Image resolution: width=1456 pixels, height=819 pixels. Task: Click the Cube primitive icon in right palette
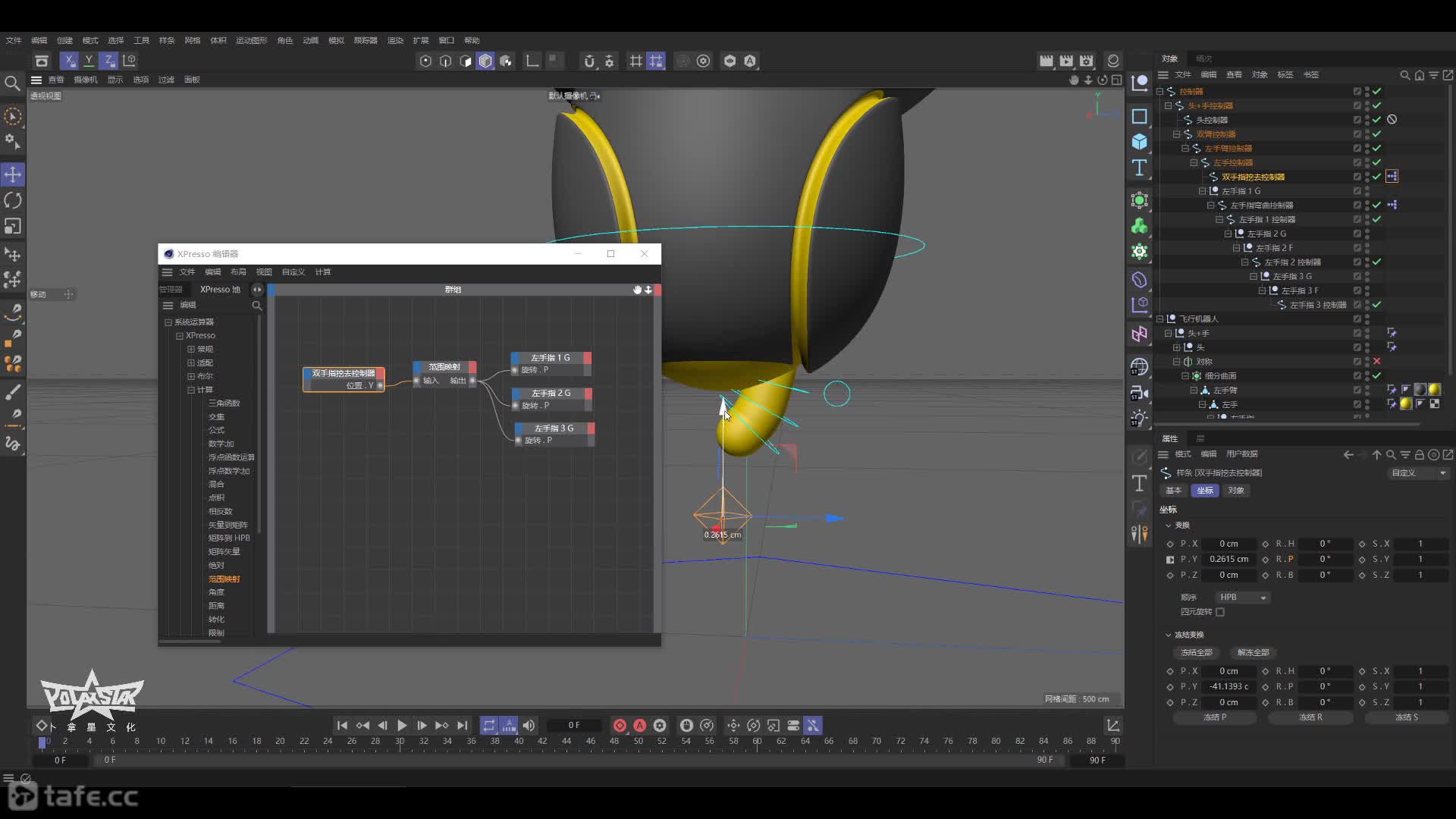click(1139, 142)
